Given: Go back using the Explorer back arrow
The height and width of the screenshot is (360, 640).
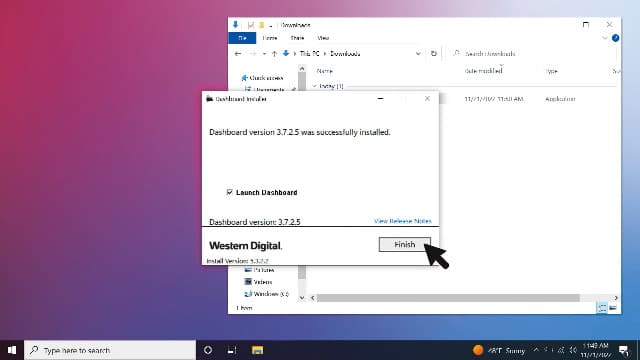Looking at the screenshot, I should pos(238,53).
